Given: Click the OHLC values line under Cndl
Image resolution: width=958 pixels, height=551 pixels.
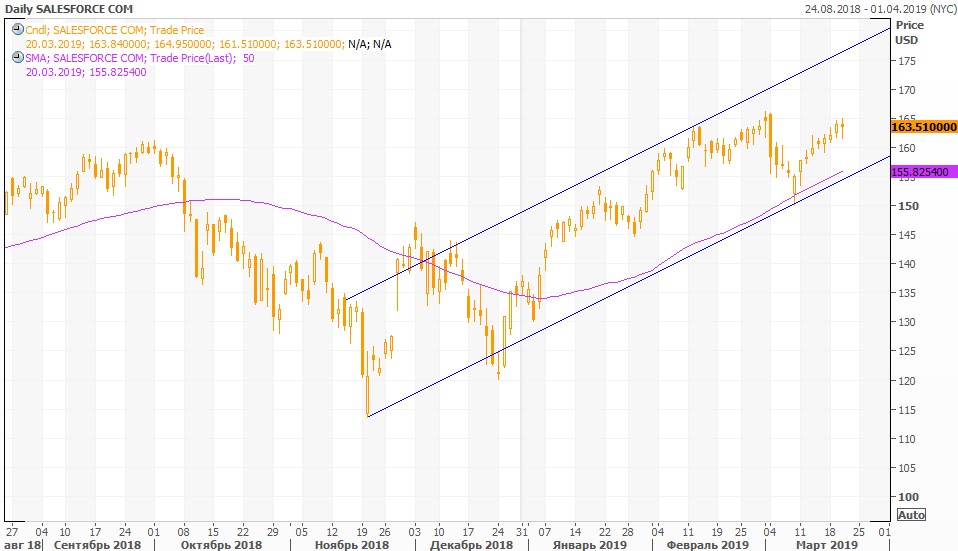Looking at the screenshot, I should 185,44.
